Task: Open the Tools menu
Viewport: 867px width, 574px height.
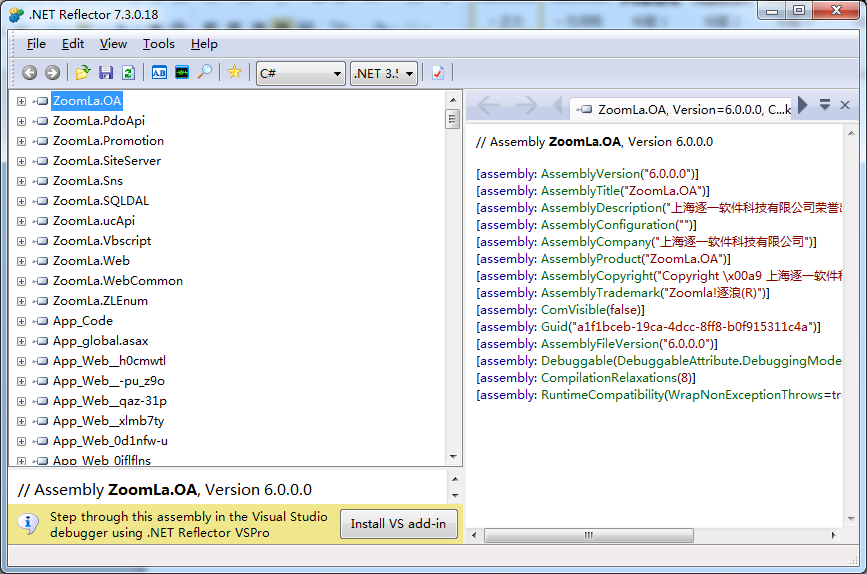Action: tap(158, 44)
